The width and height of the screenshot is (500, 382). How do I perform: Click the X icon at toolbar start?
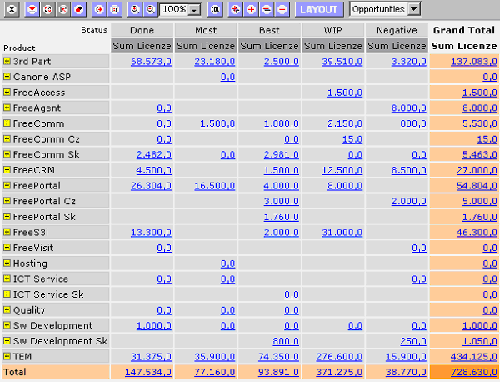pos(11,9)
